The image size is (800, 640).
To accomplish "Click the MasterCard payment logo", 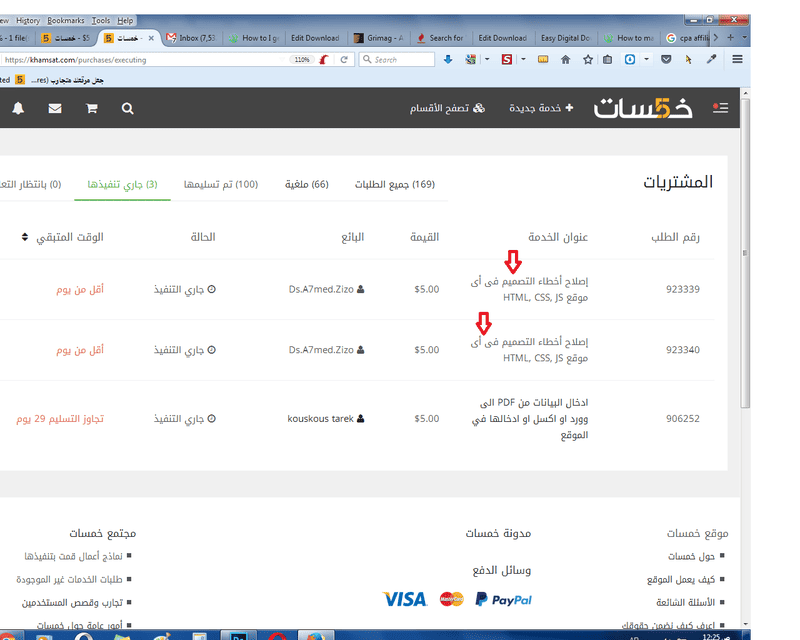I will [x=452, y=599].
